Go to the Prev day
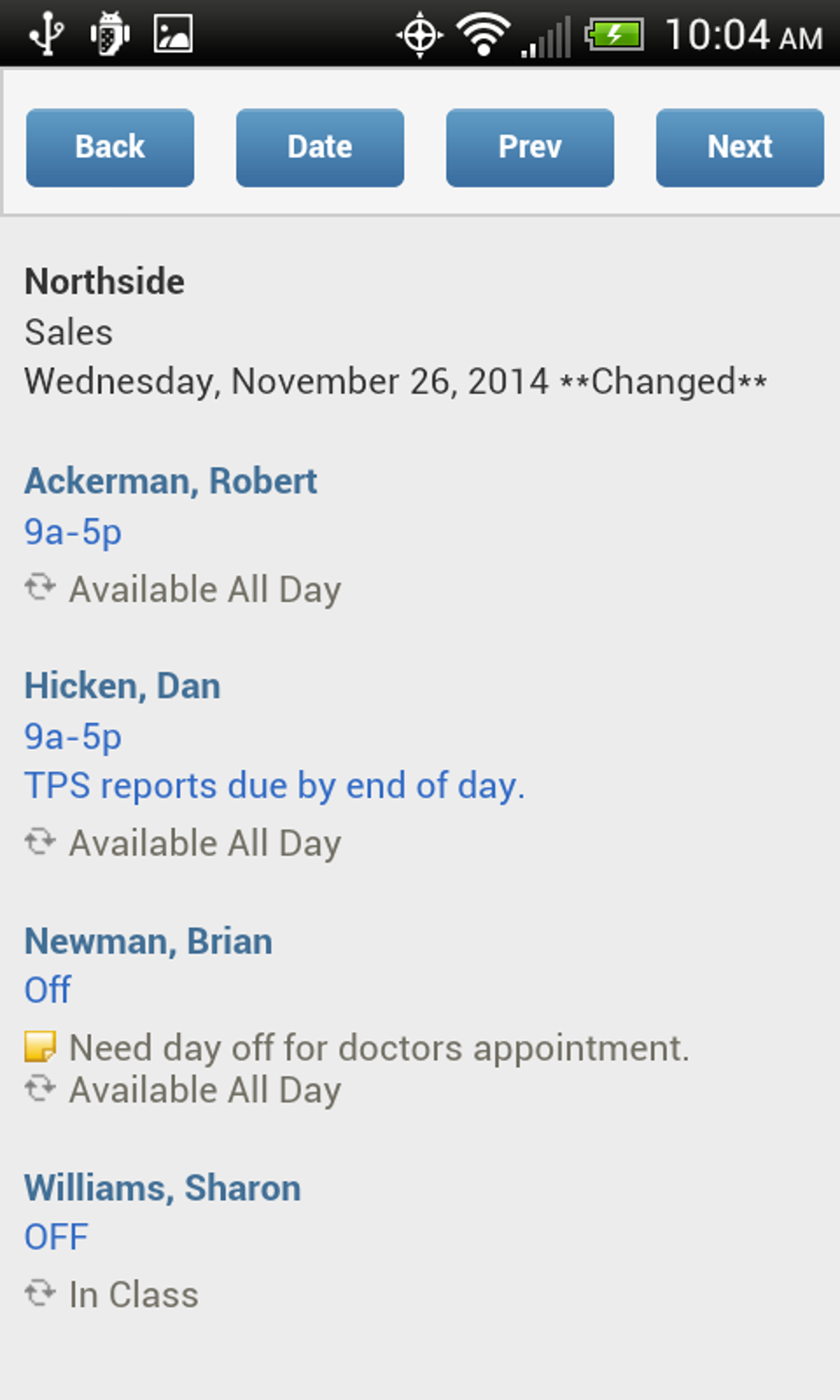This screenshot has width=840, height=1400. [x=530, y=147]
